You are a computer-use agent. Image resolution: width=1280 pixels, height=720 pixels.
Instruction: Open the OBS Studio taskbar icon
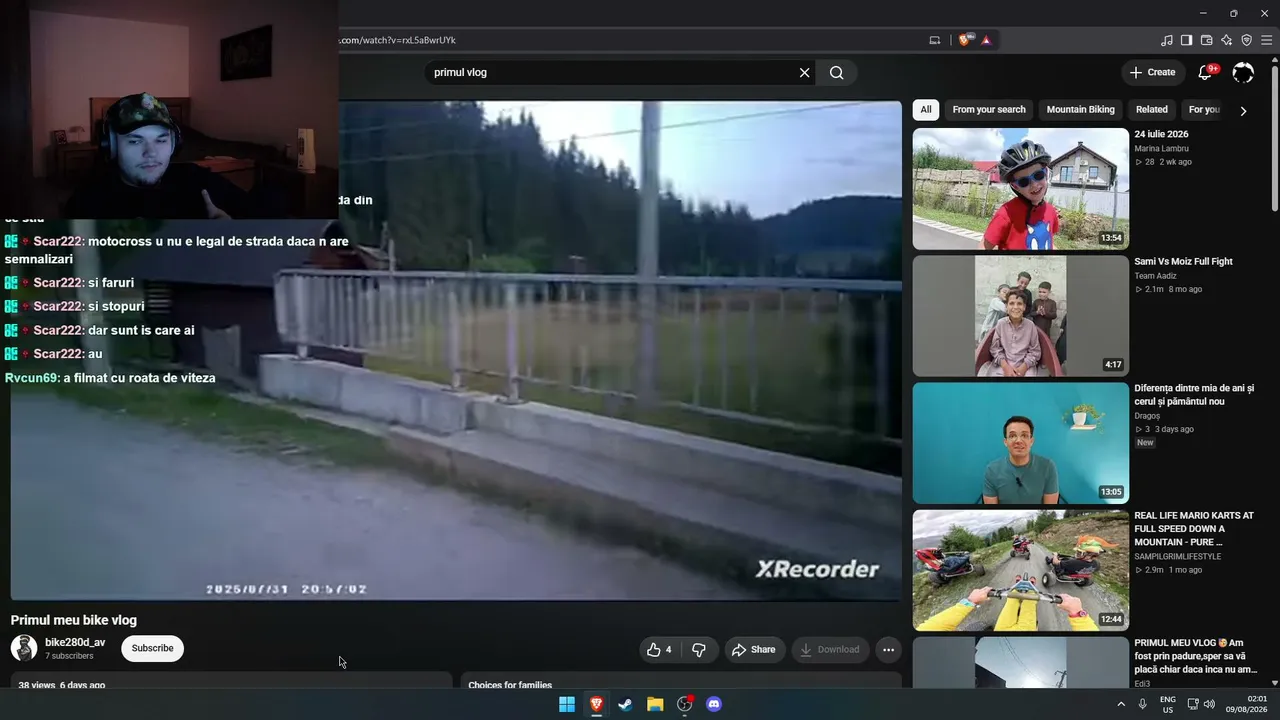point(685,704)
